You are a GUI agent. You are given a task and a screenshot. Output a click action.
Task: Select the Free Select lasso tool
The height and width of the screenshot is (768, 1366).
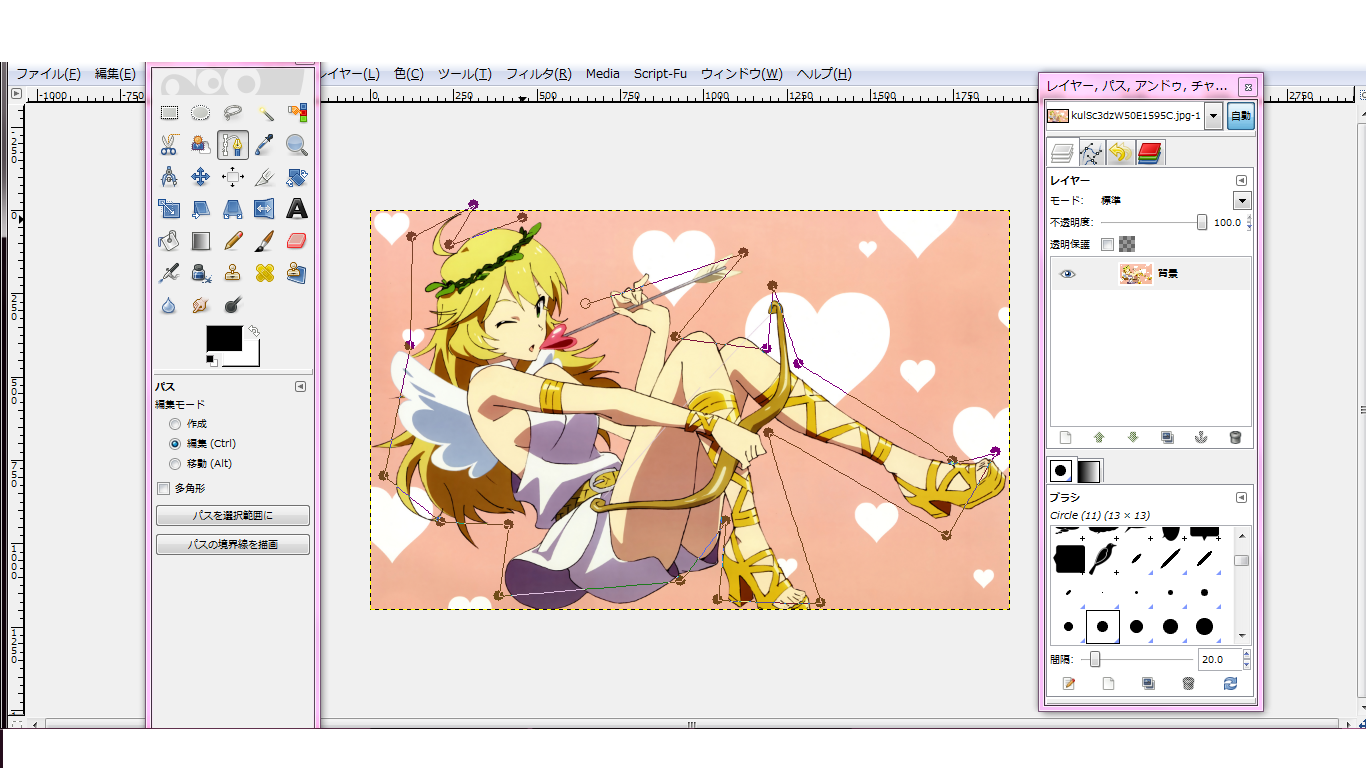point(233,113)
